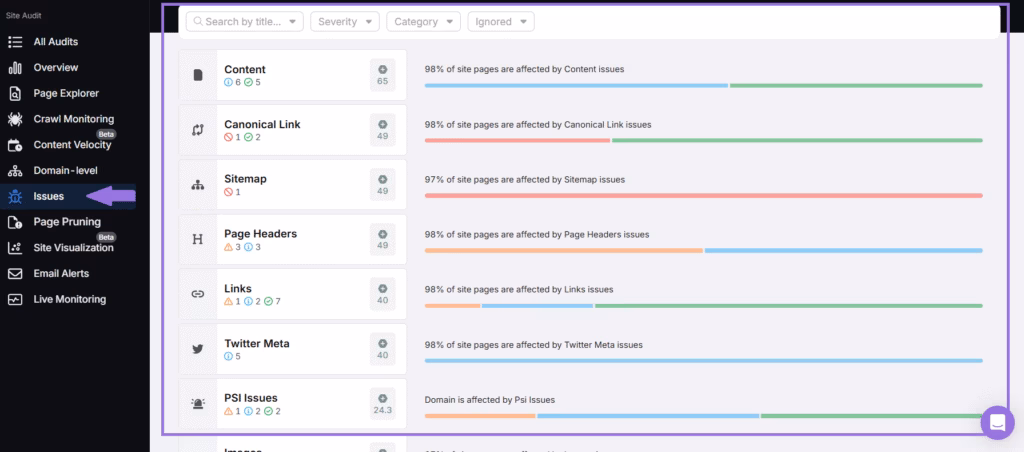Click the Sitemap hierarchy icon
Image resolution: width=1024 pixels, height=452 pixels.
198,185
